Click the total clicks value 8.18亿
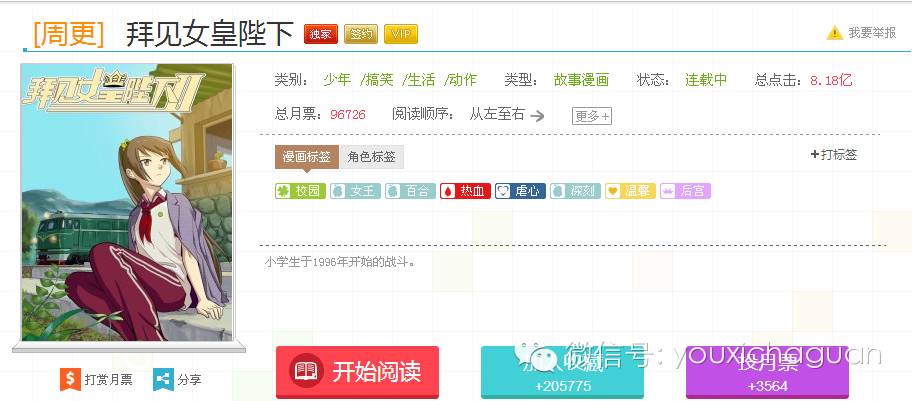 tap(831, 80)
